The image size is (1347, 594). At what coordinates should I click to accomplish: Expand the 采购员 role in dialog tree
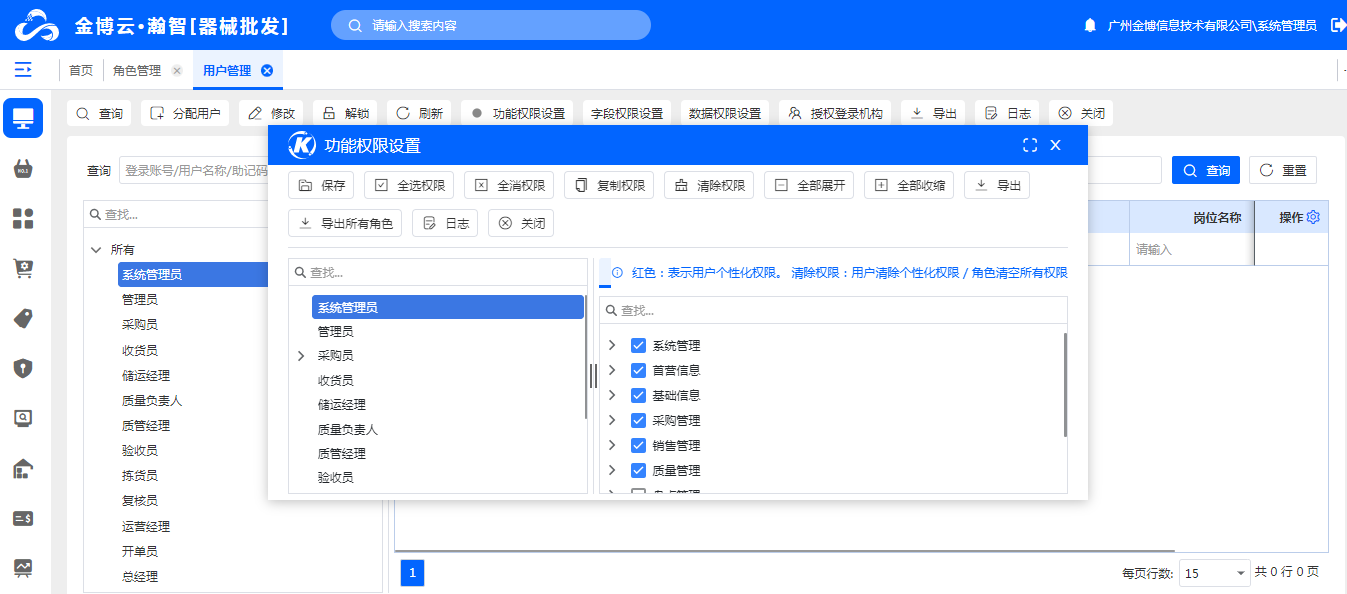pos(301,356)
